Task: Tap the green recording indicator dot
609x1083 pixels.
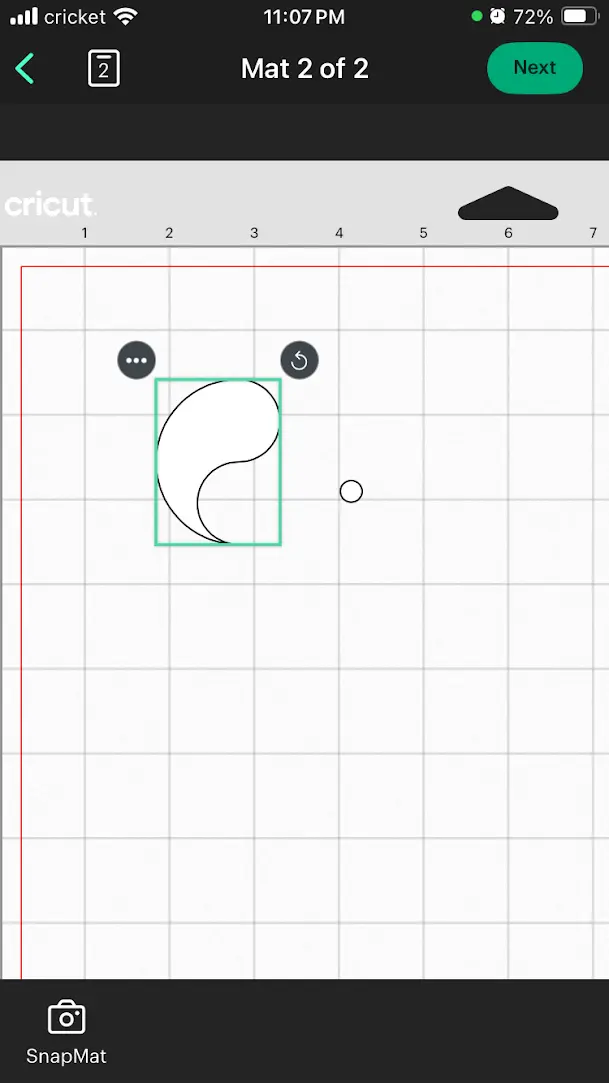Action: click(476, 16)
